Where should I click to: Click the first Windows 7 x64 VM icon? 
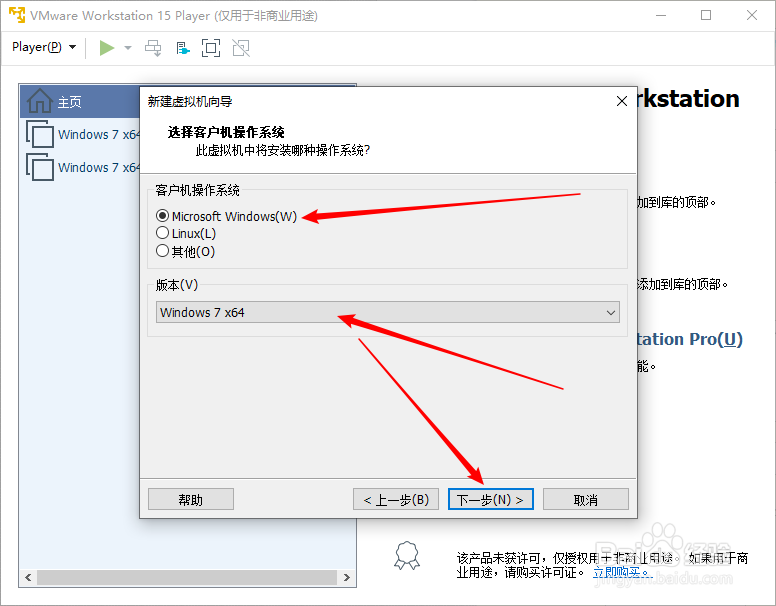click(40, 134)
